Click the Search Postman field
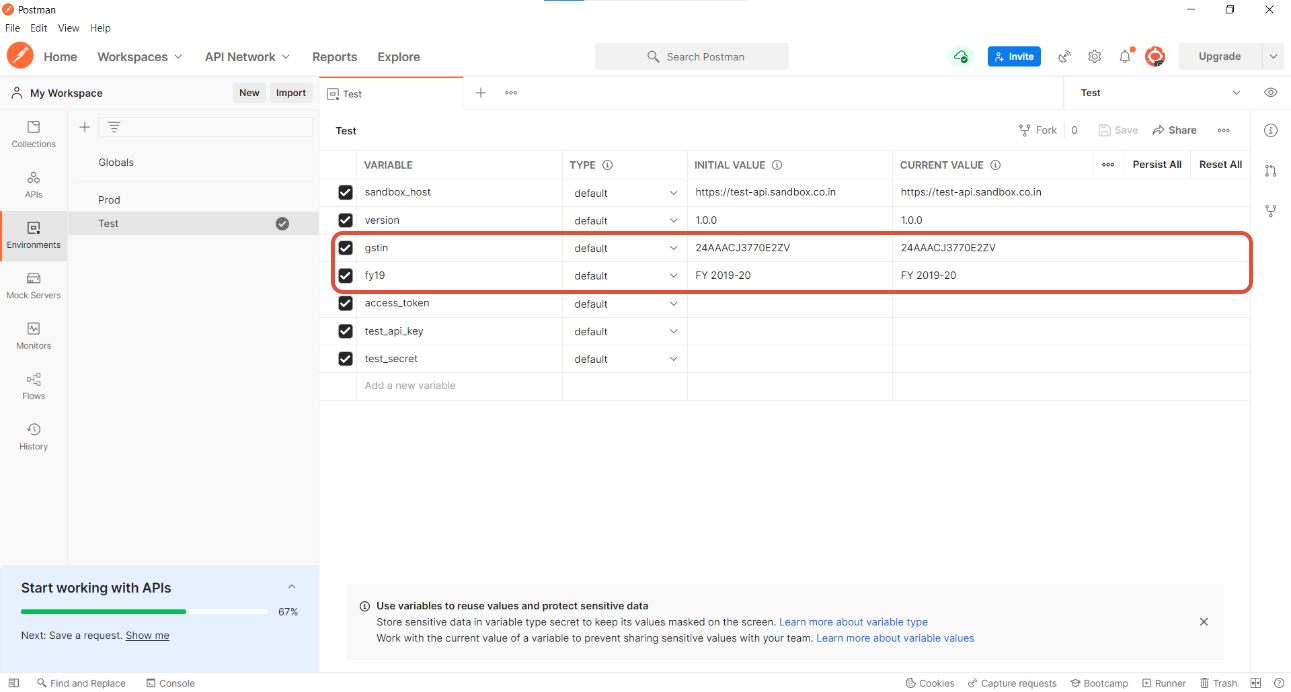This screenshot has height=692, width=1291. coord(692,57)
